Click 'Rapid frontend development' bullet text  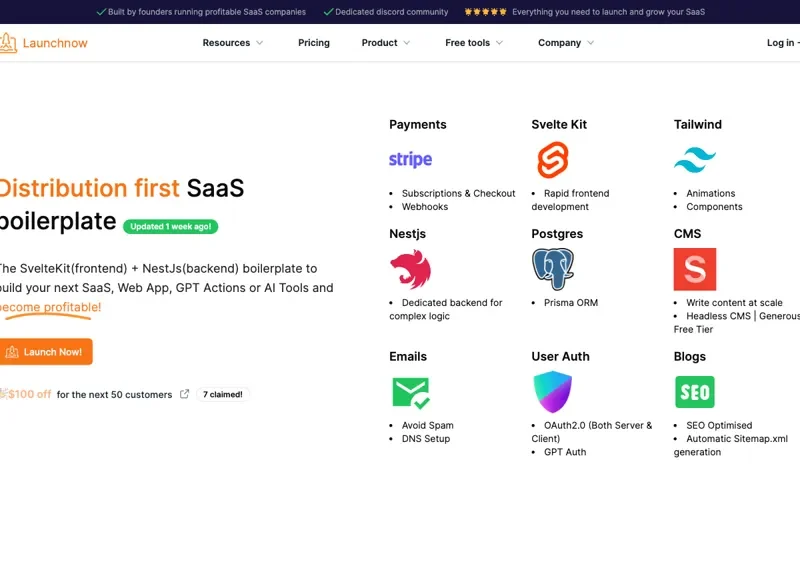(570, 200)
